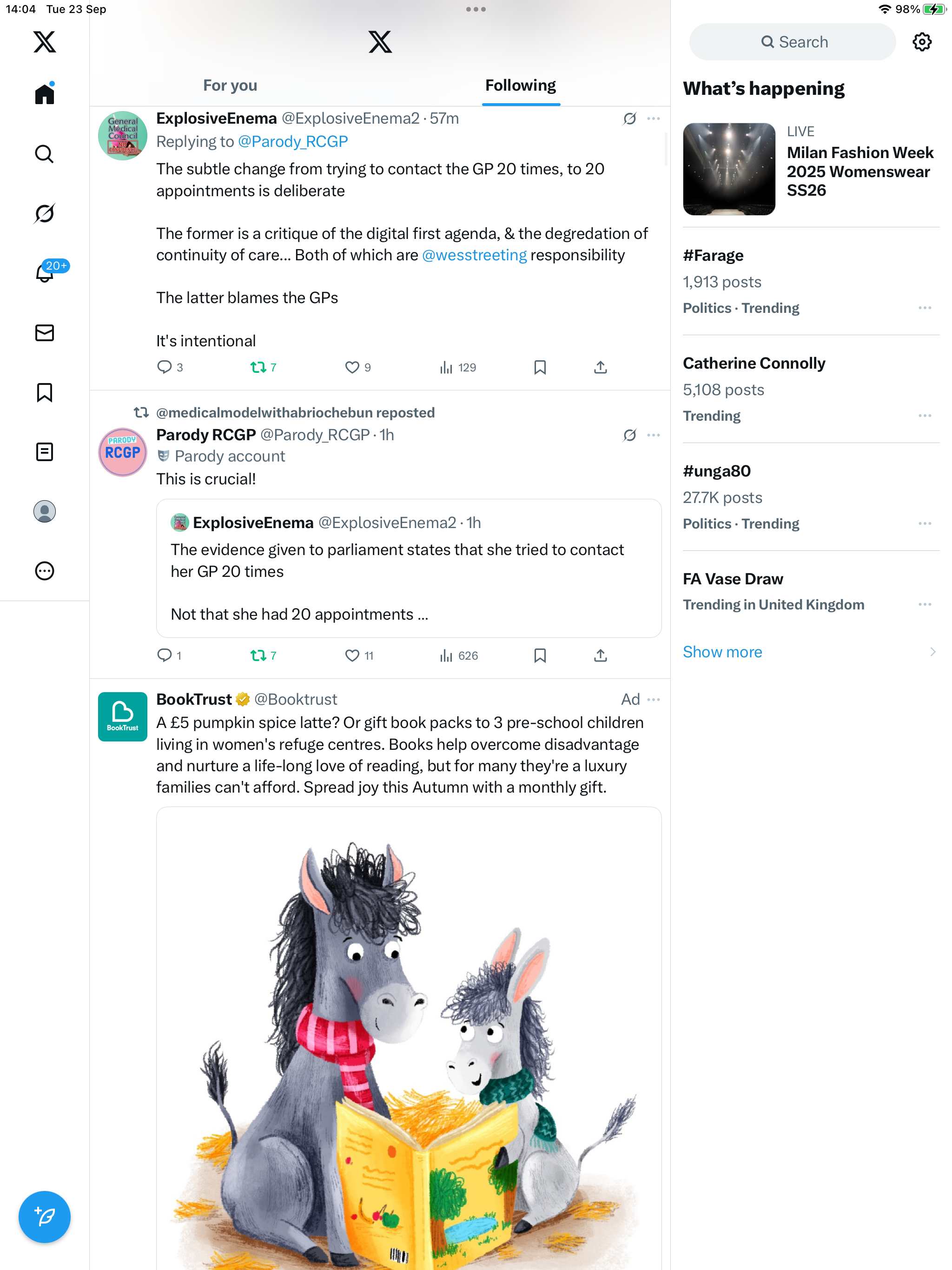952x1270 pixels.
Task: Open Lists icon in the sidebar
Action: [x=44, y=452]
